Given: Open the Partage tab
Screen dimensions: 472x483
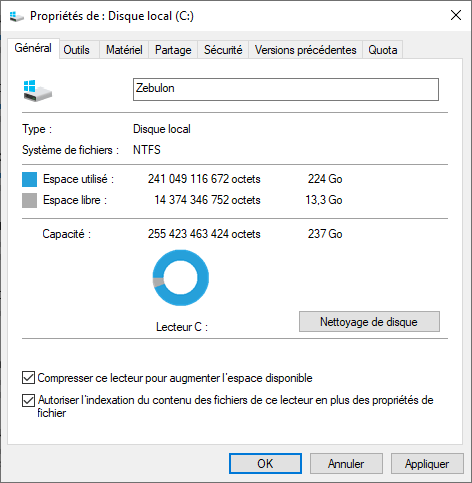Looking at the screenshot, I should point(173,50).
